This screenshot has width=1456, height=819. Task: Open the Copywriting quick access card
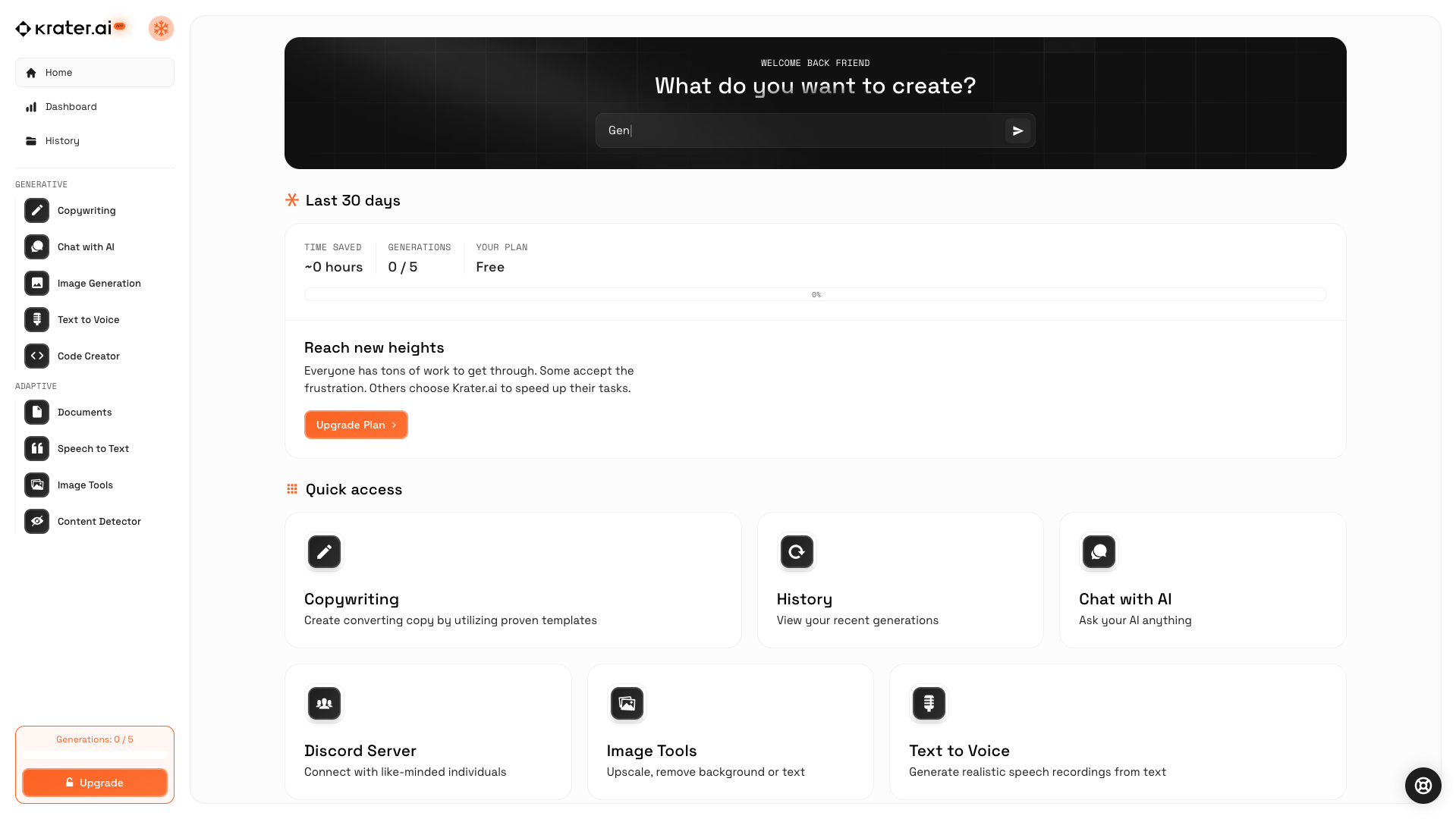click(513, 580)
